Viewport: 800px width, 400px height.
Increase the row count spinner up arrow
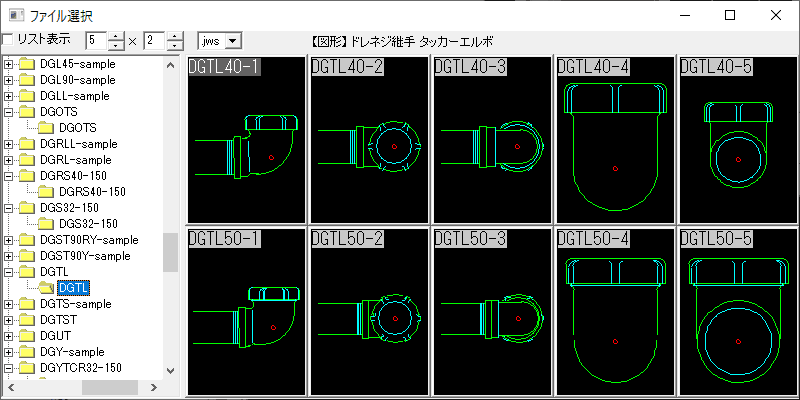click(175, 36)
